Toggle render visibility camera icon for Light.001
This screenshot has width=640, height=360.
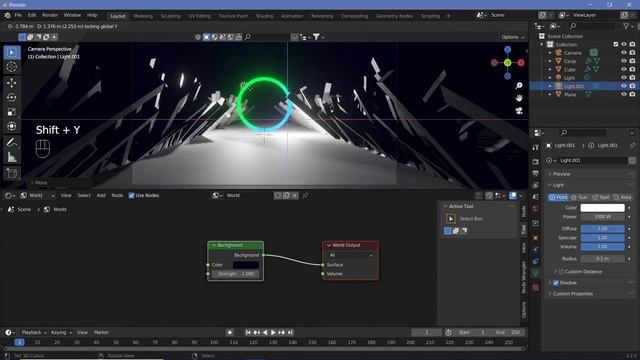632,86
